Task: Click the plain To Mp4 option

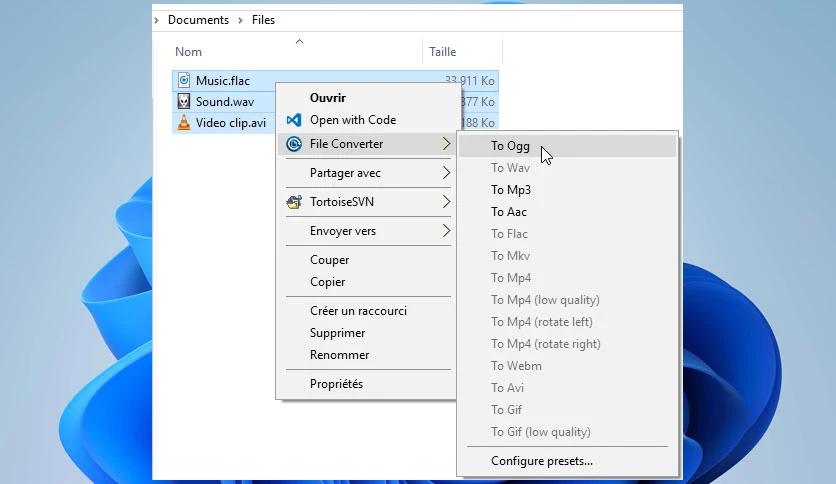Action: (x=511, y=278)
